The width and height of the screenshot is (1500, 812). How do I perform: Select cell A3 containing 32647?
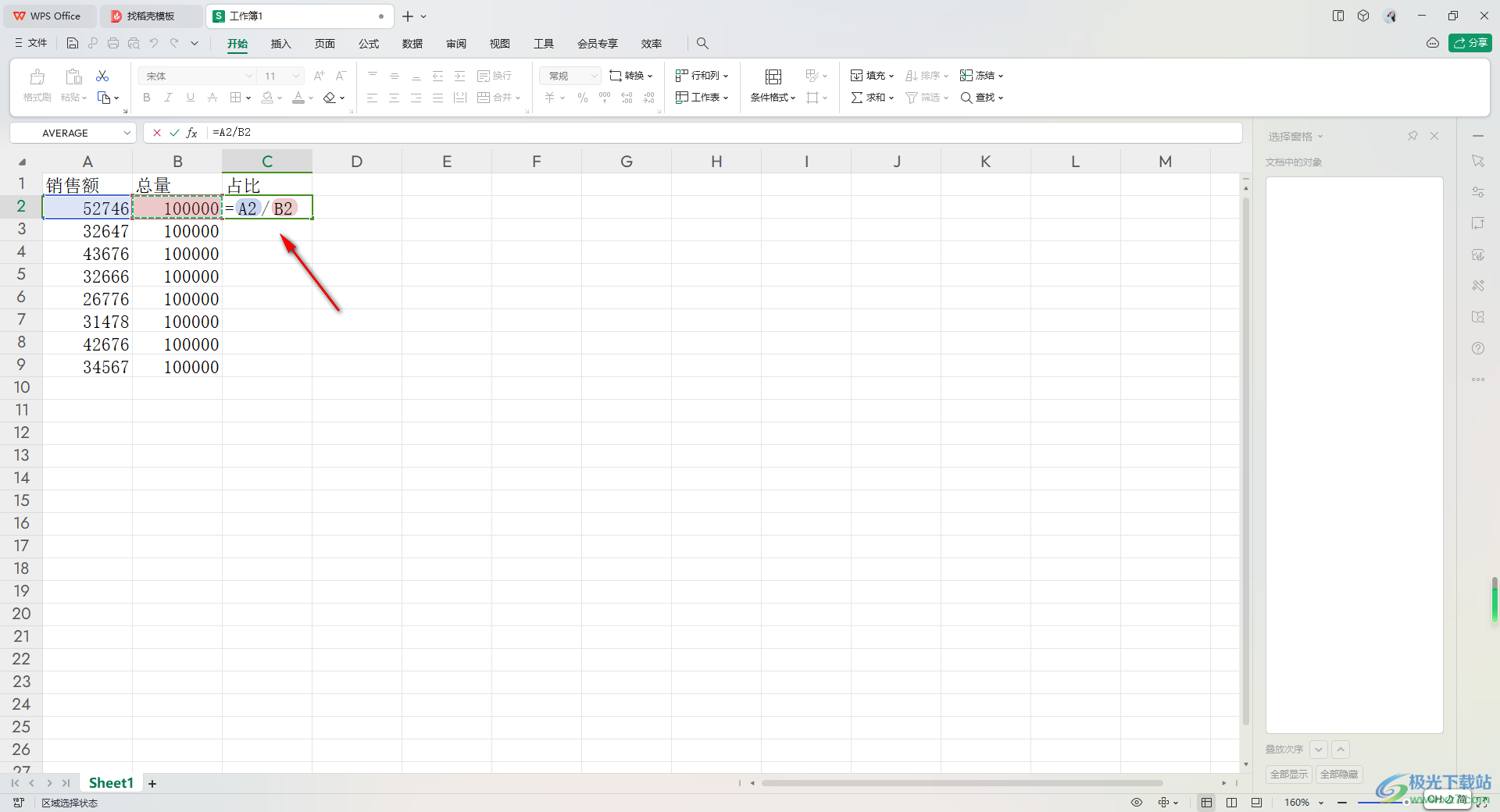87,231
